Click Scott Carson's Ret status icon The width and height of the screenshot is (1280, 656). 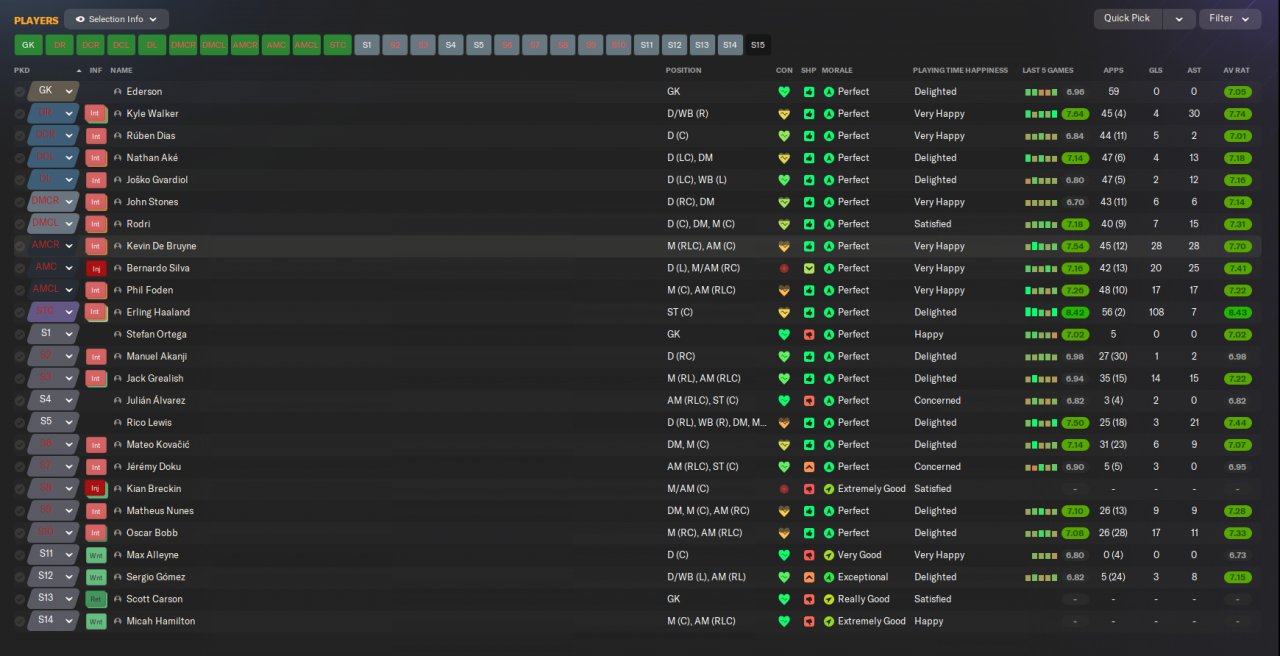tap(96, 599)
